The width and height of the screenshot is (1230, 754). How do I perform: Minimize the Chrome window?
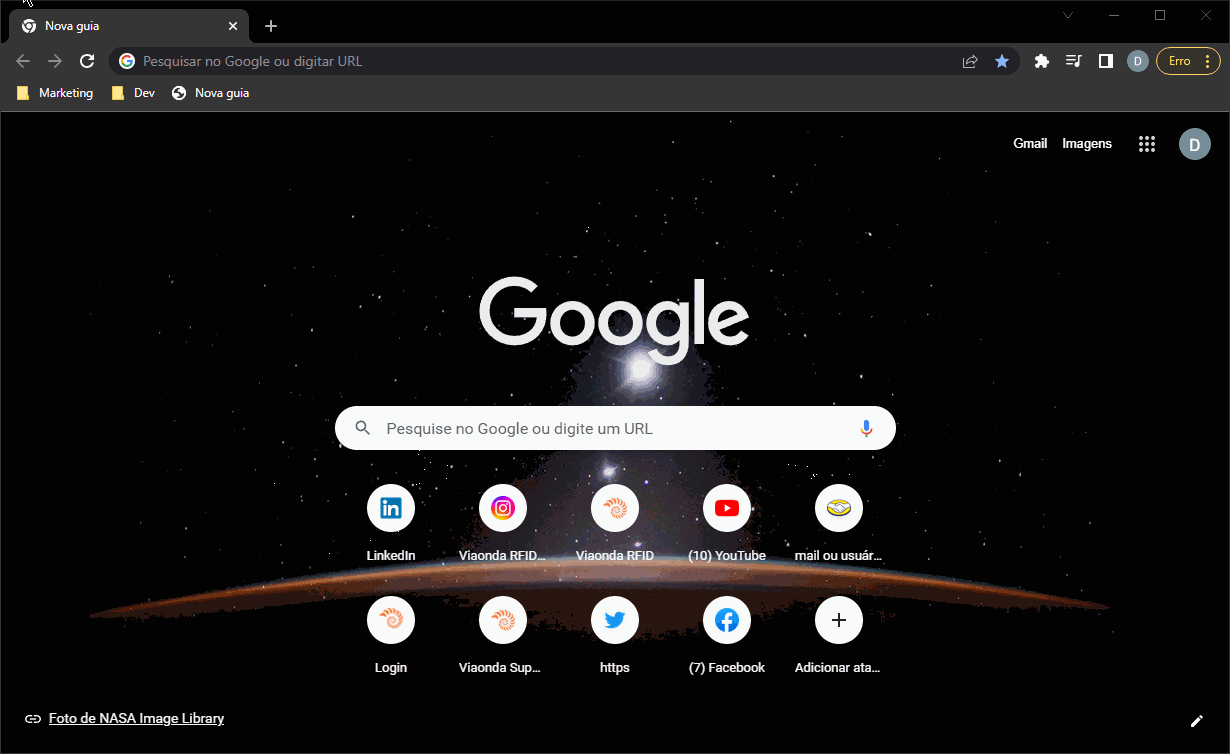pyautogui.click(x=1114, y=15)
